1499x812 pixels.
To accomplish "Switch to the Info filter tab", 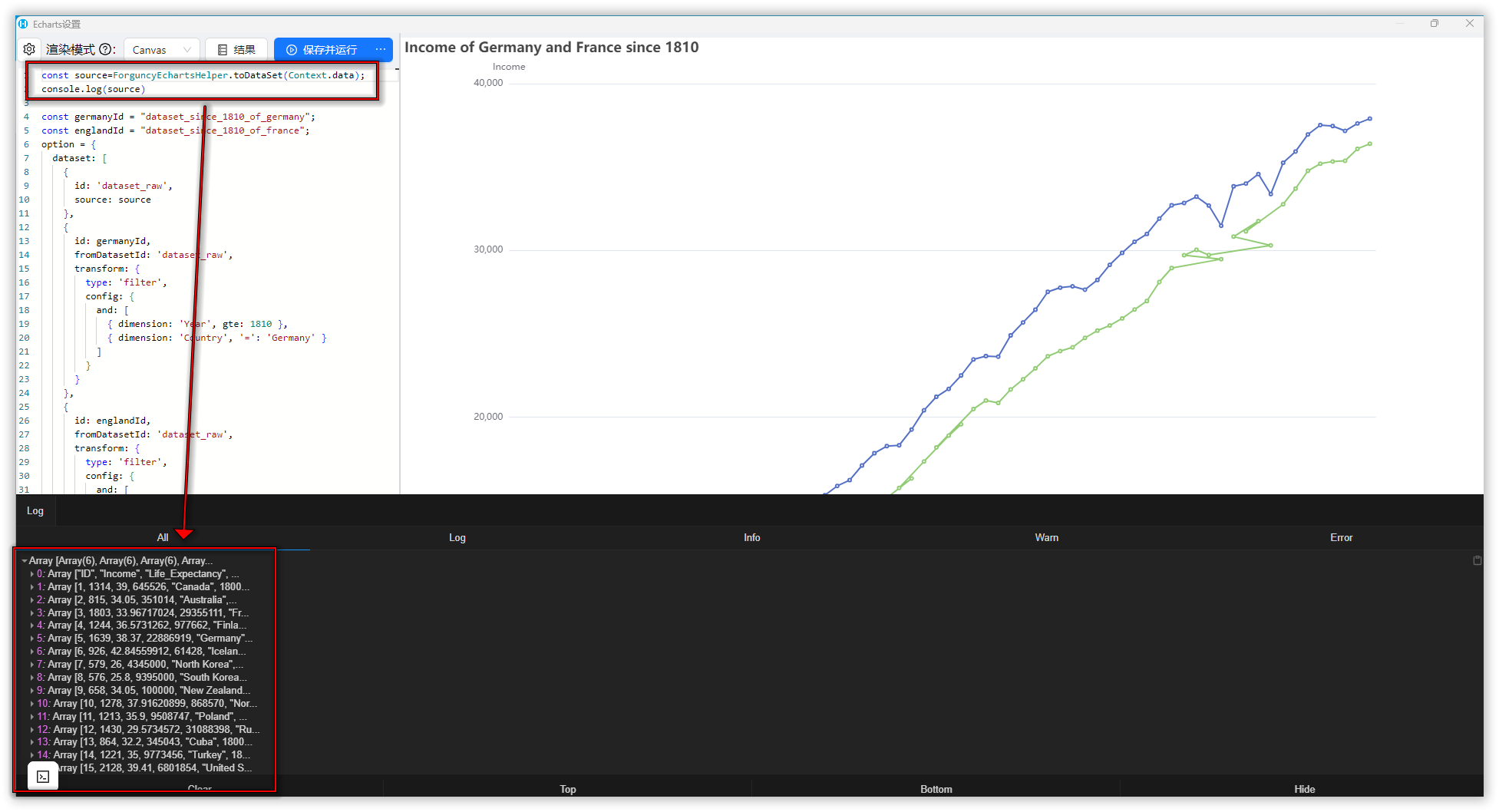I will (752, 537).
